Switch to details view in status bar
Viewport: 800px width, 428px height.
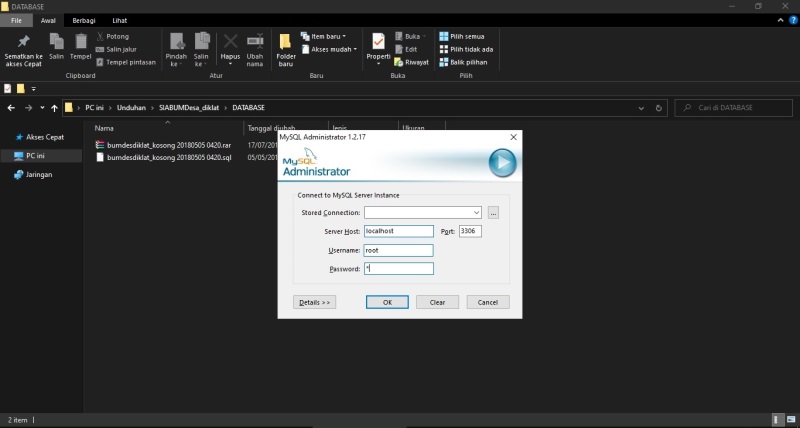pos(778,419)
